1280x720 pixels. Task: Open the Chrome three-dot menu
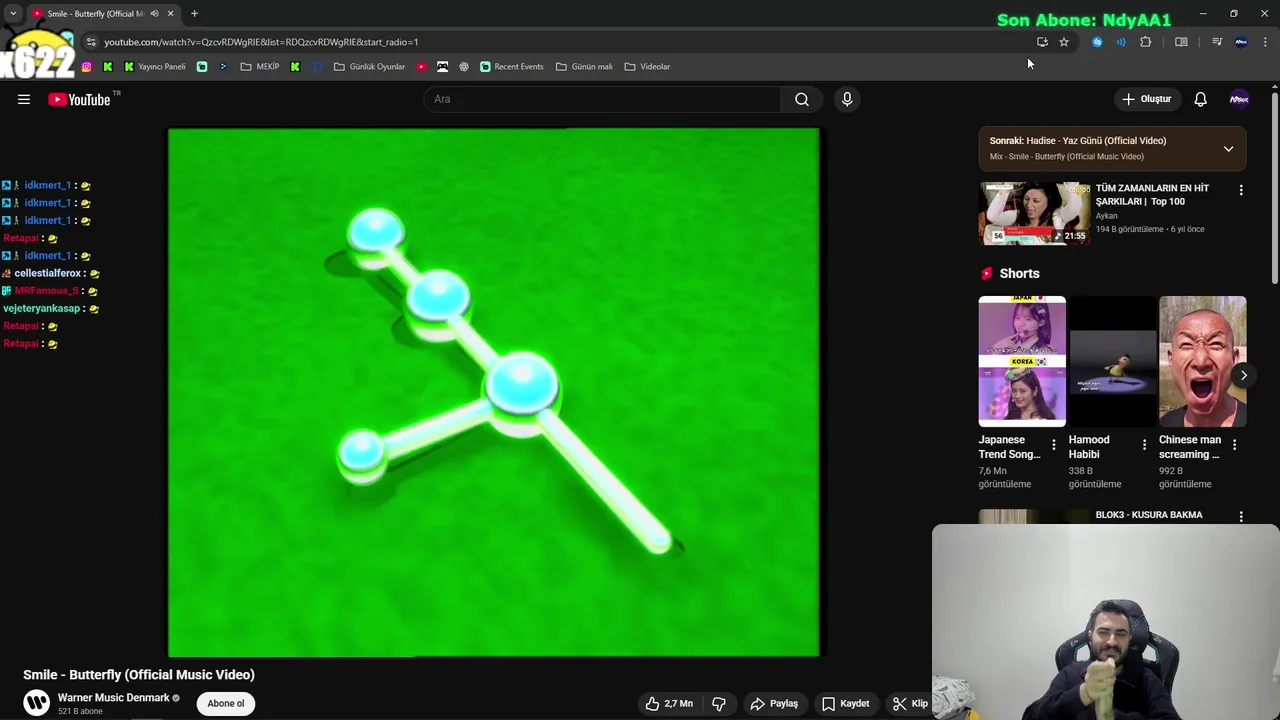pos(1265,42)
